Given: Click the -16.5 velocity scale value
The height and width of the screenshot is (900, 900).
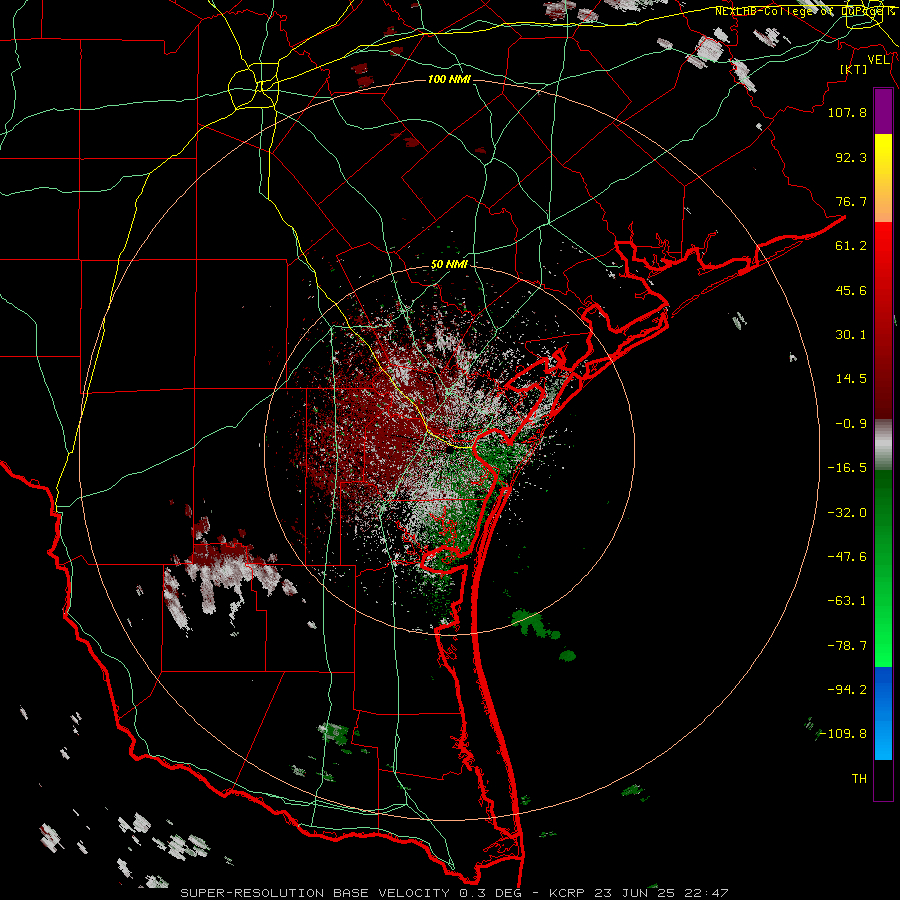Looking at the screenshot, I should coord(847,468).
